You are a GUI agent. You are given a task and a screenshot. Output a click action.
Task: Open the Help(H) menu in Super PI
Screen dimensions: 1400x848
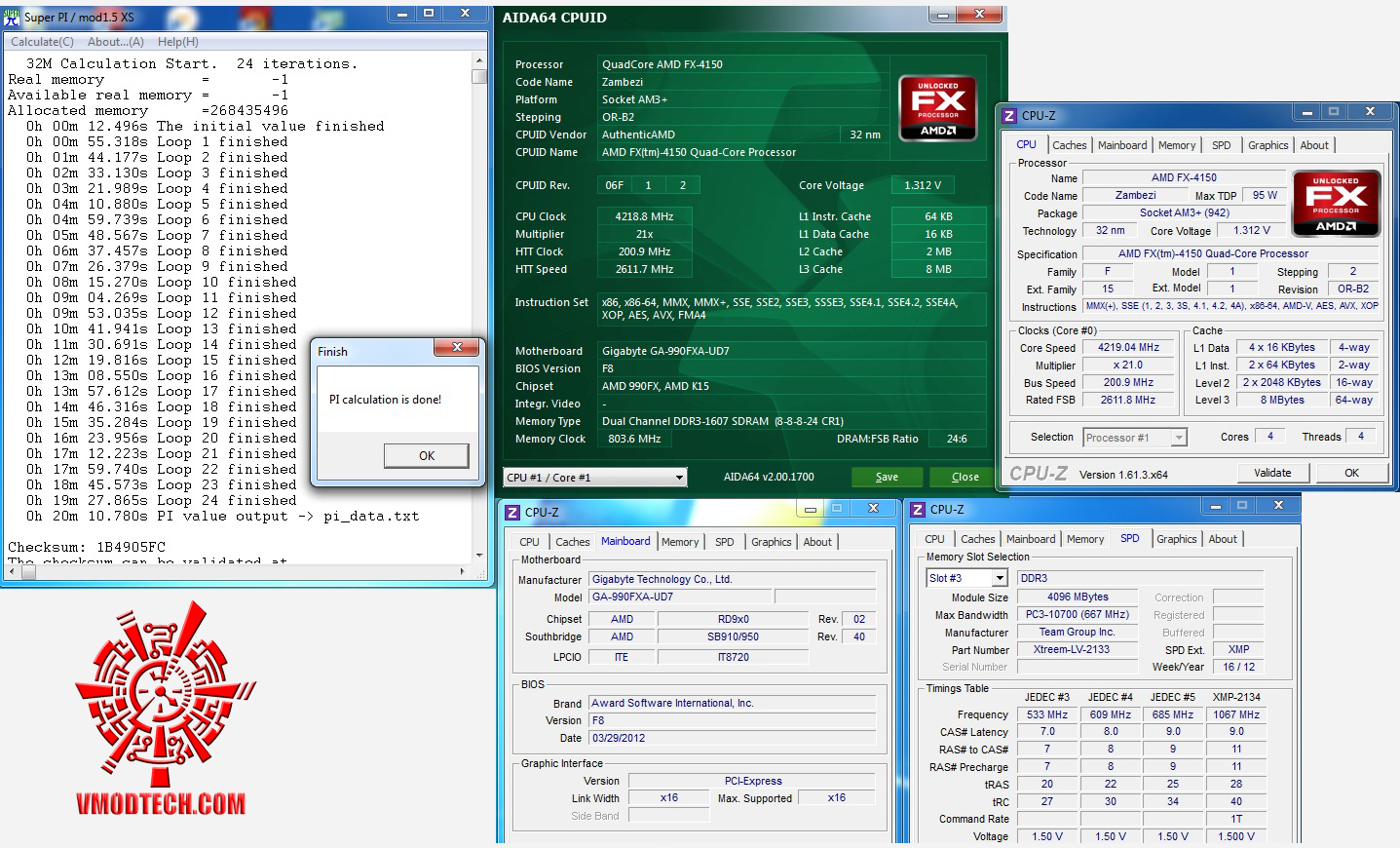pos(178,42)
